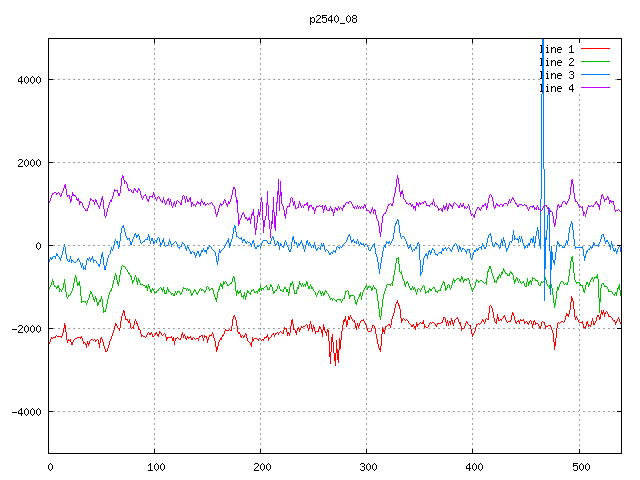Click the green sample beside line 2
The image size is (640, 480).
[595, 62]
